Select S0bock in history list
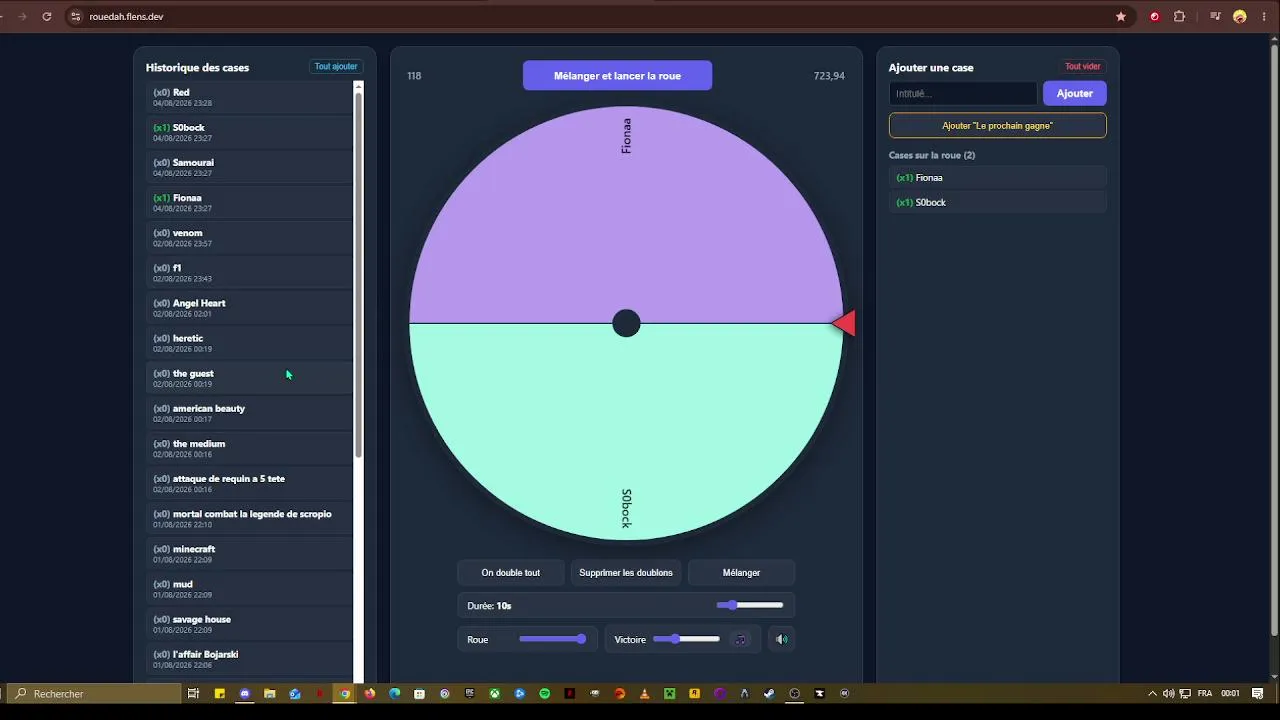1280x720 pixels. [x=249, y=132]
